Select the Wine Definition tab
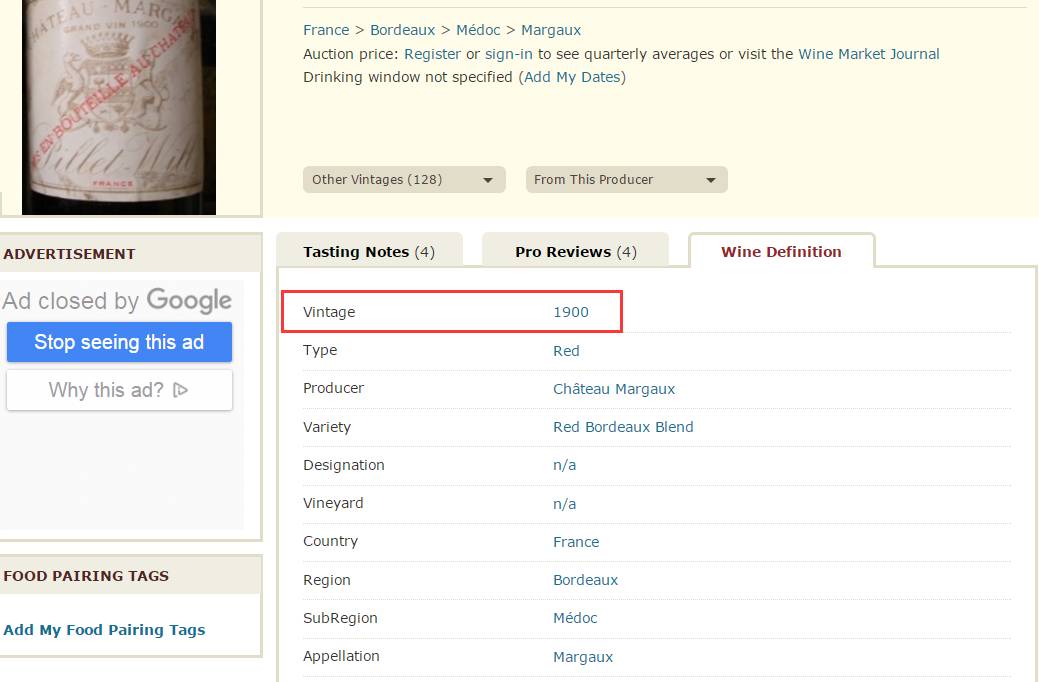The image size is (1039, 682). [x=781, y=252]
